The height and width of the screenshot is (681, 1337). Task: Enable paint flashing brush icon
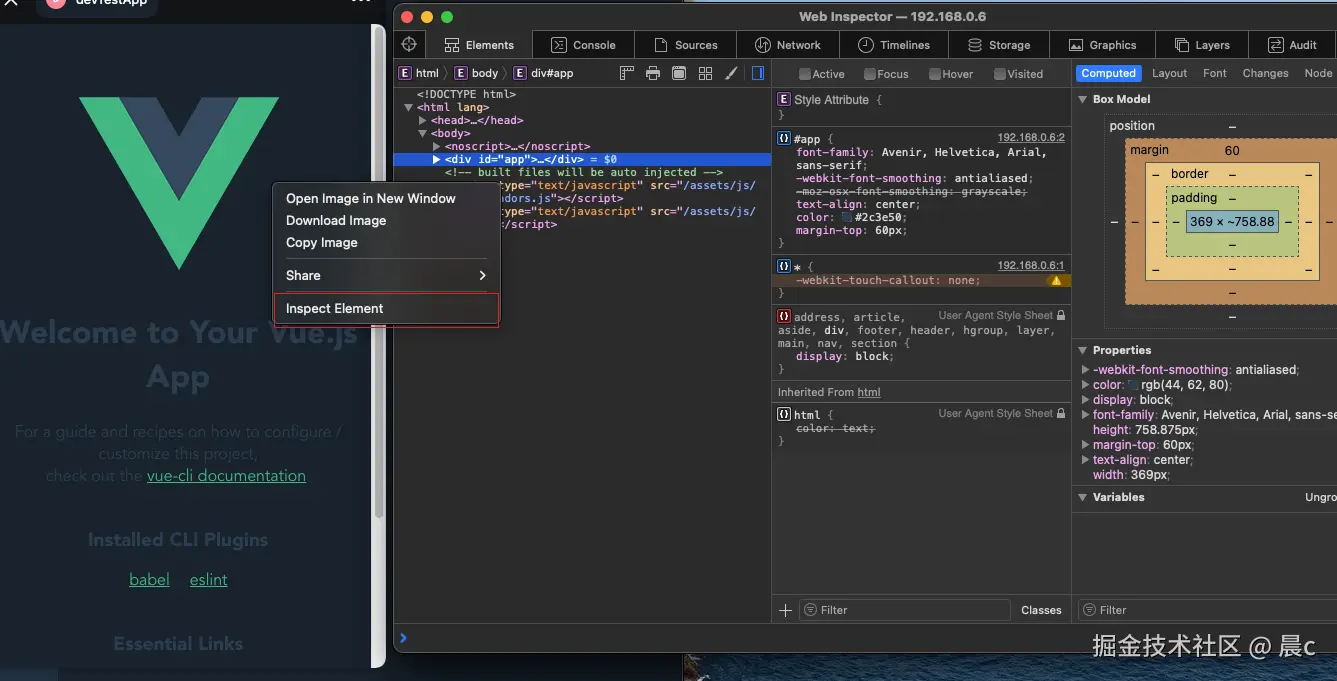(x=731, y=73)
